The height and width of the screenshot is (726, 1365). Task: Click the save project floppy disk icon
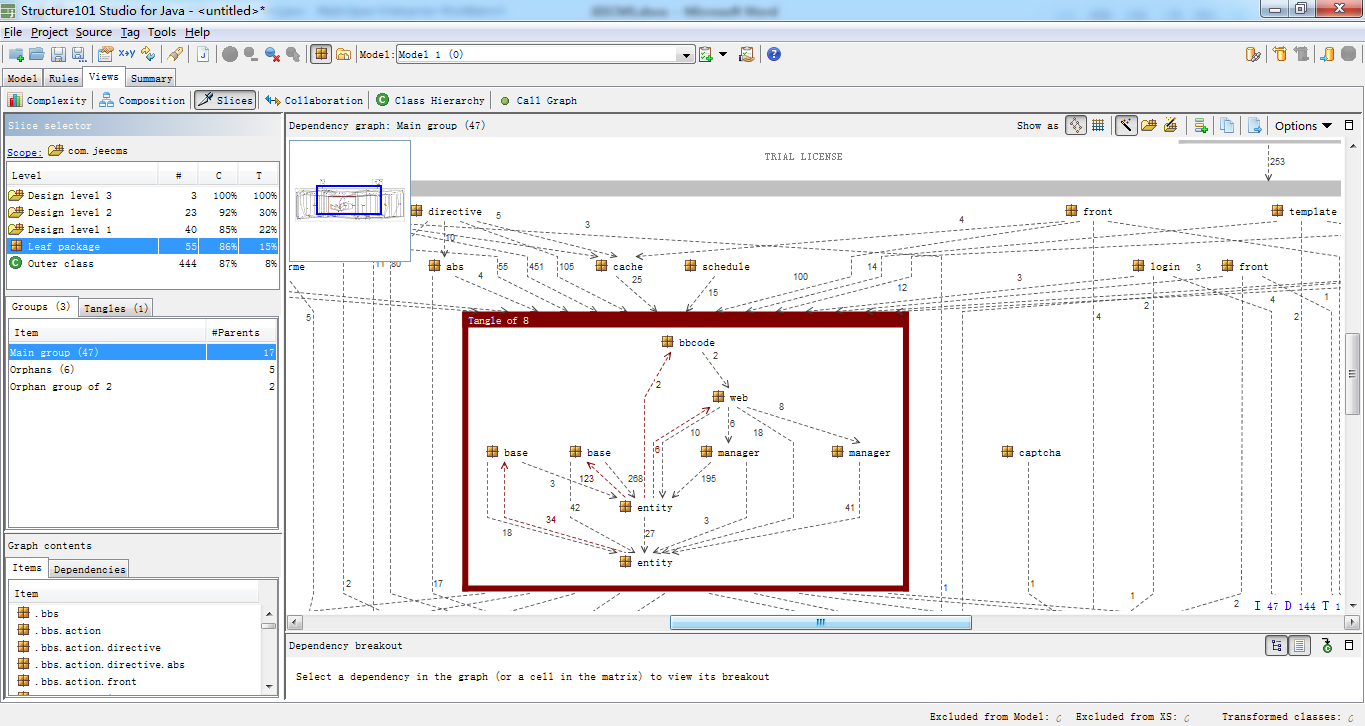click(x=58, y=54)
